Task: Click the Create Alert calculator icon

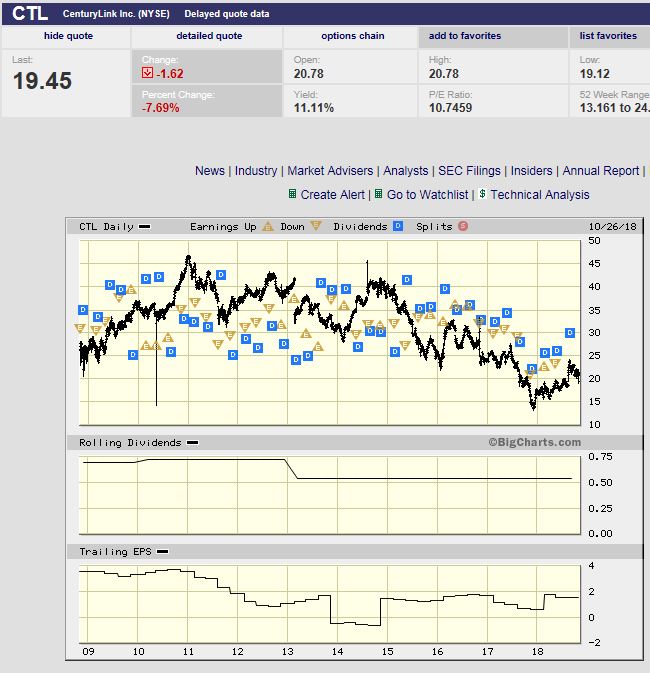Action: point(292,194)
